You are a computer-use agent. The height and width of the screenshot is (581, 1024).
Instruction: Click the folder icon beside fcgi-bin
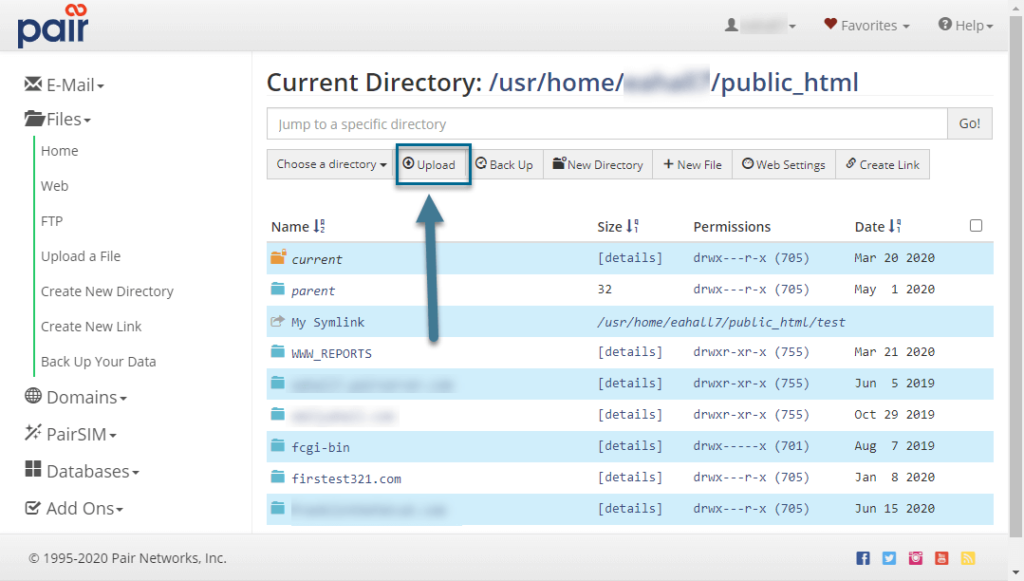click(278, 446)
